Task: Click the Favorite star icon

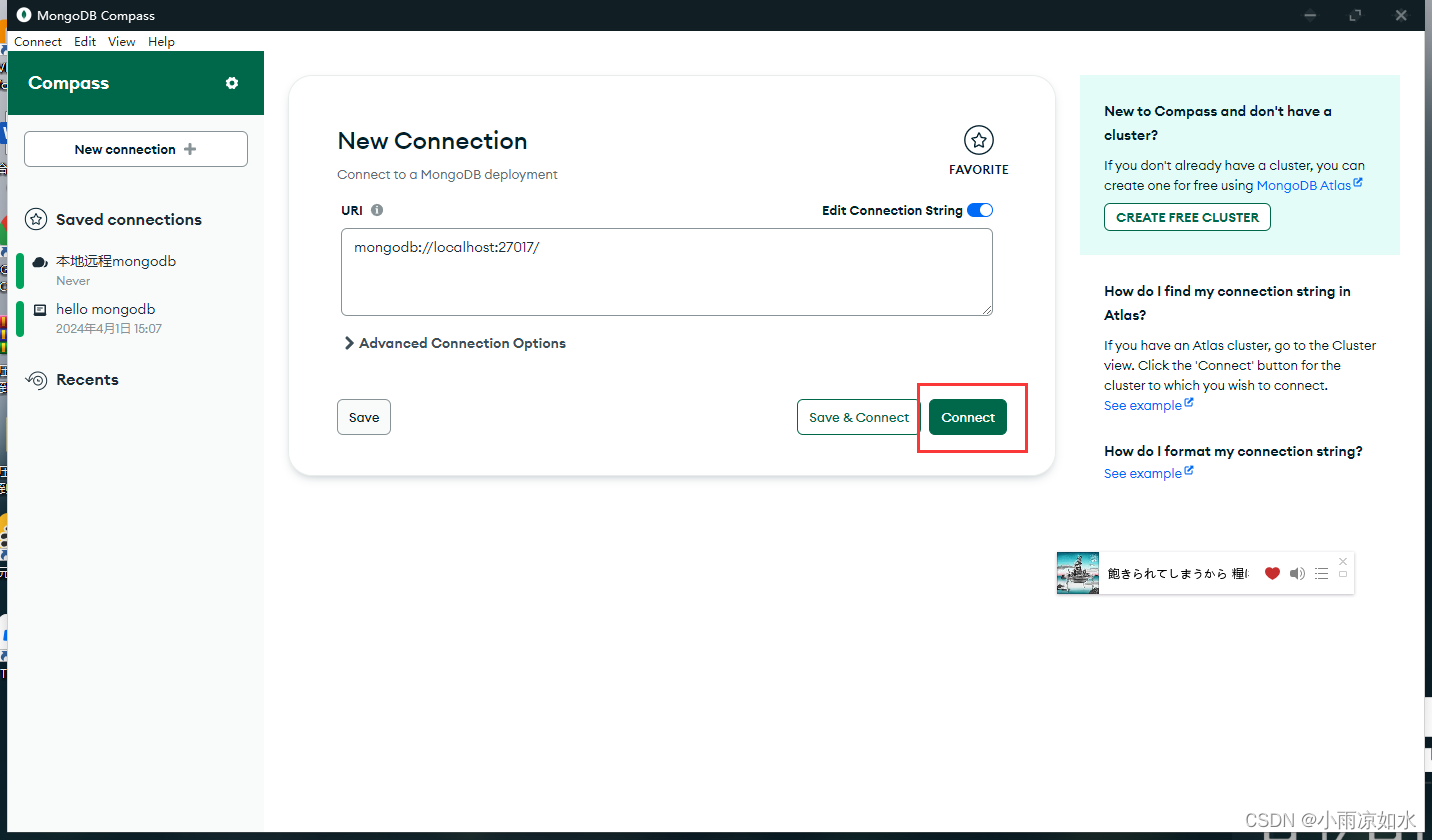Action: tap(979, 141)
